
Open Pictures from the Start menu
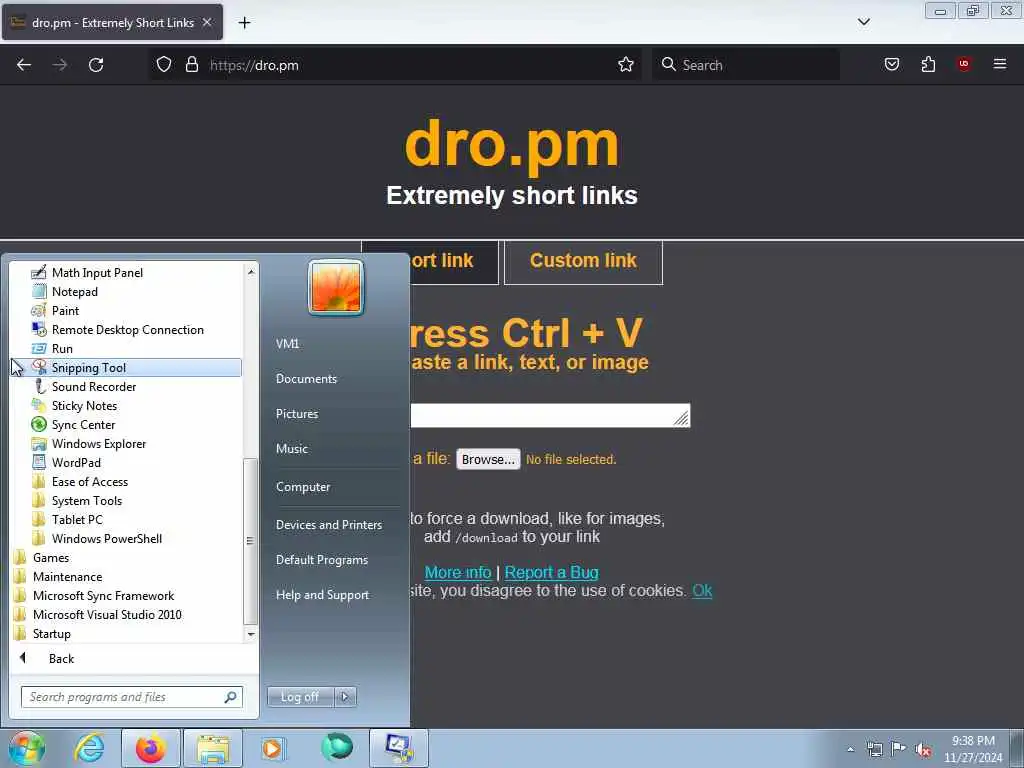(297, 414)
